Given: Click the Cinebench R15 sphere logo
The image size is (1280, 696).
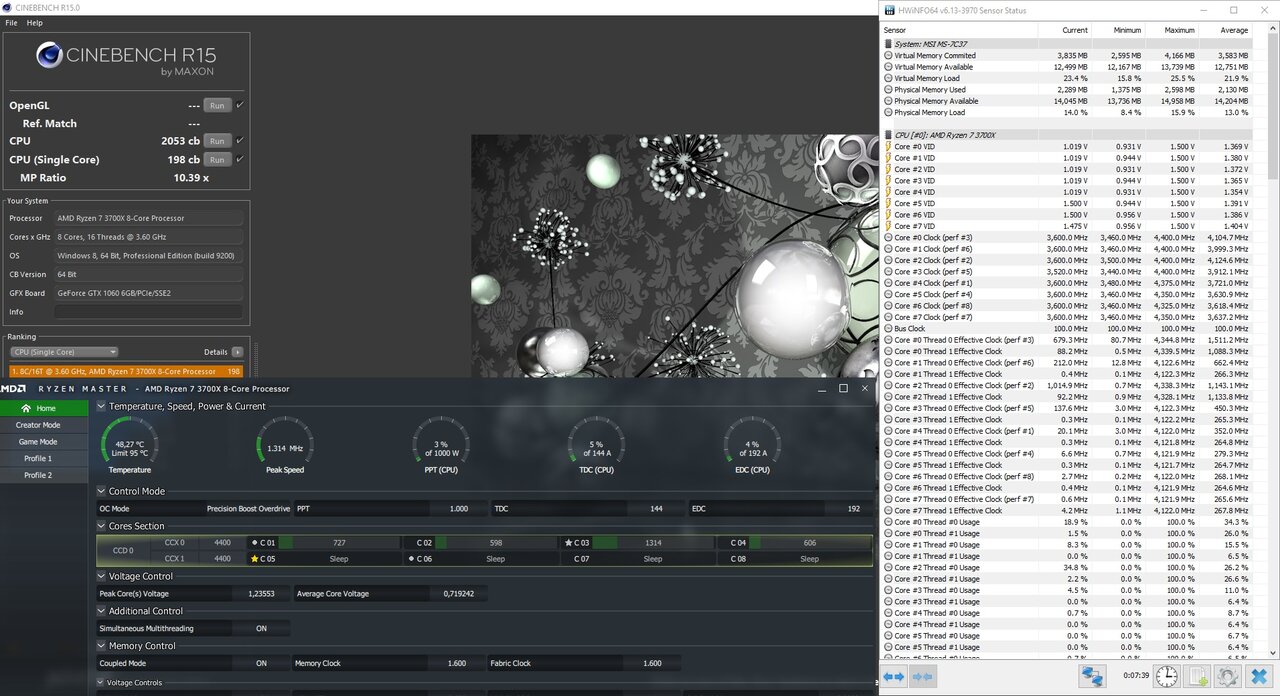Looking at the screenshot, I should [x=50, y=54].
